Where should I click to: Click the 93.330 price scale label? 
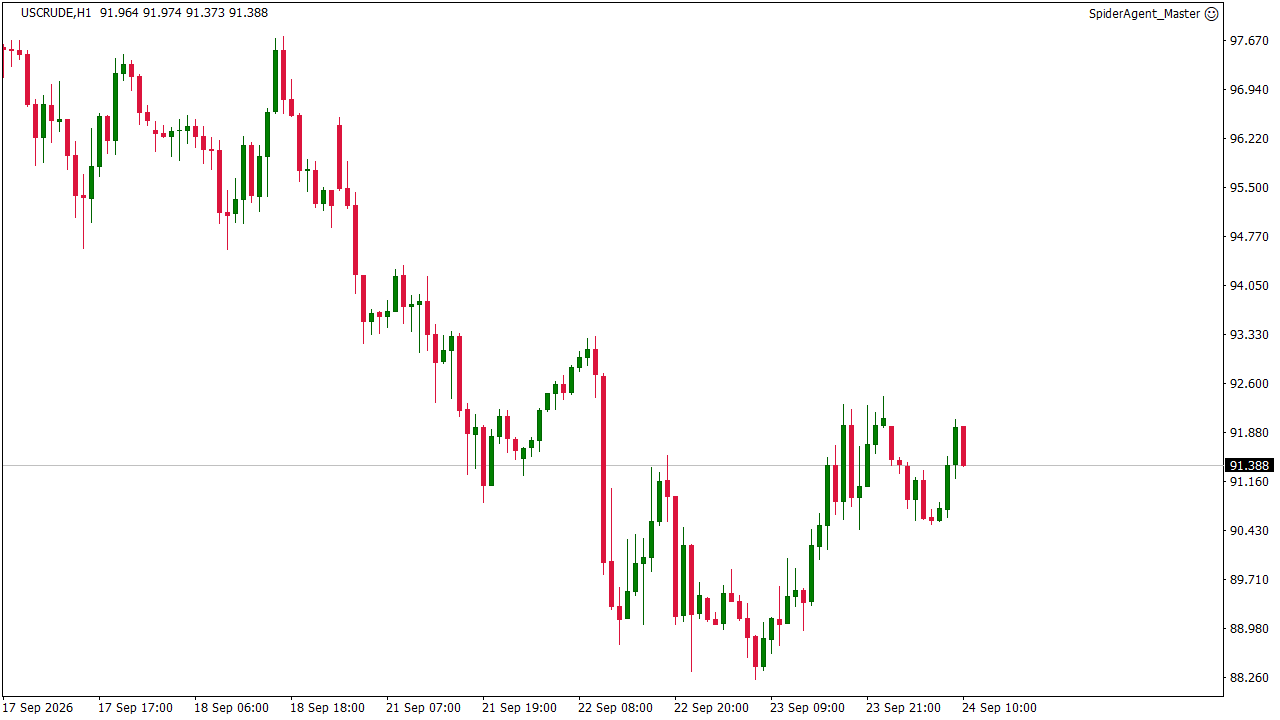(x=1249, y=334)
